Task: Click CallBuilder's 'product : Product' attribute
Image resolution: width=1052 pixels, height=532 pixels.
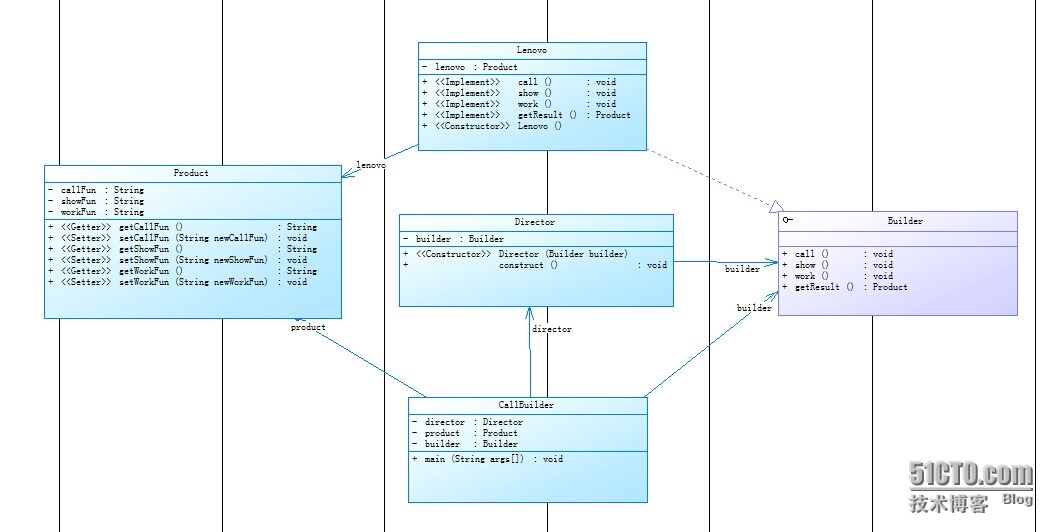Action: pyautogui.click(x=465, y=433)
